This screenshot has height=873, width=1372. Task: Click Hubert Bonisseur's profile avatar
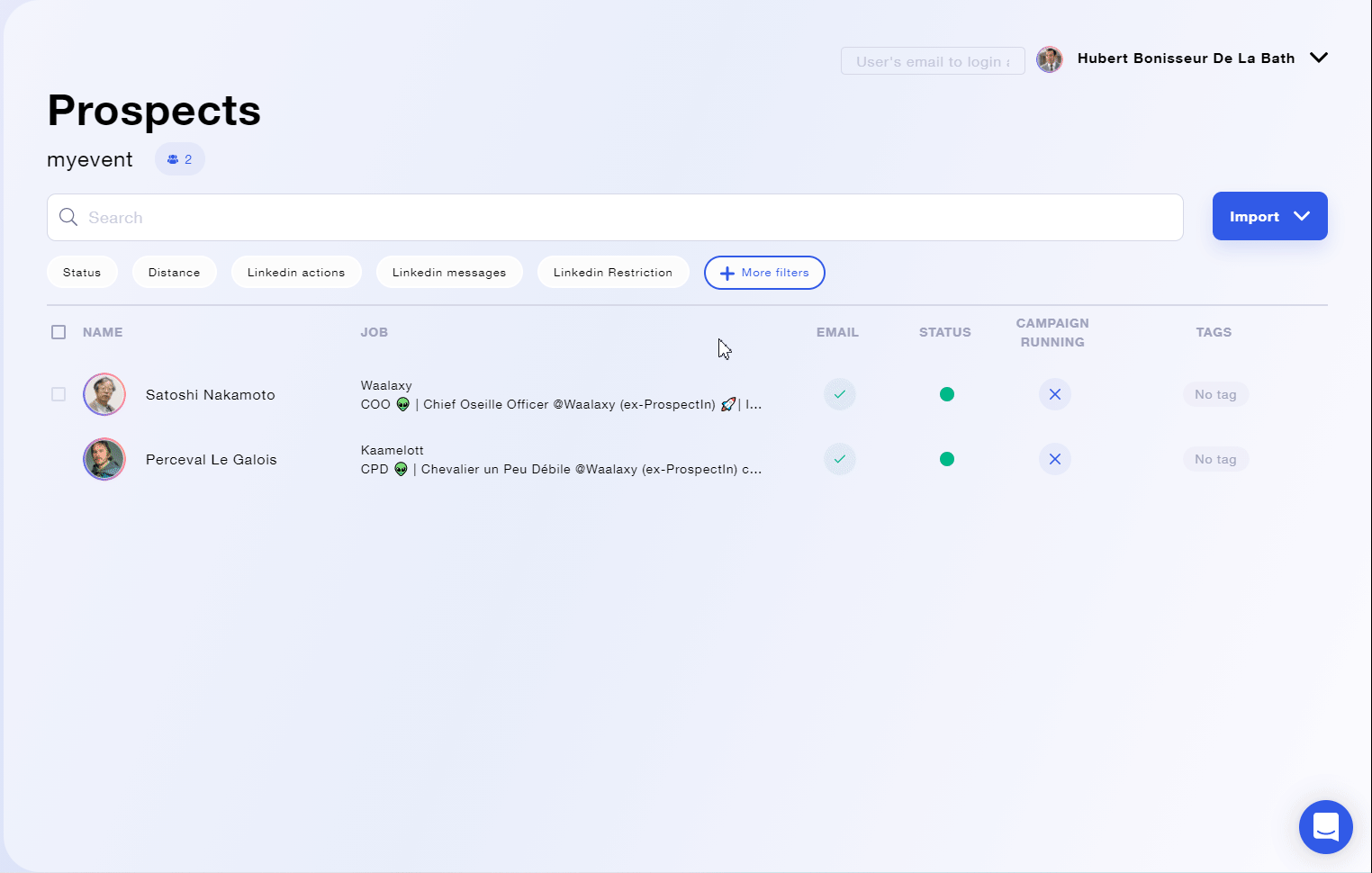click(x=1049, y=59)
